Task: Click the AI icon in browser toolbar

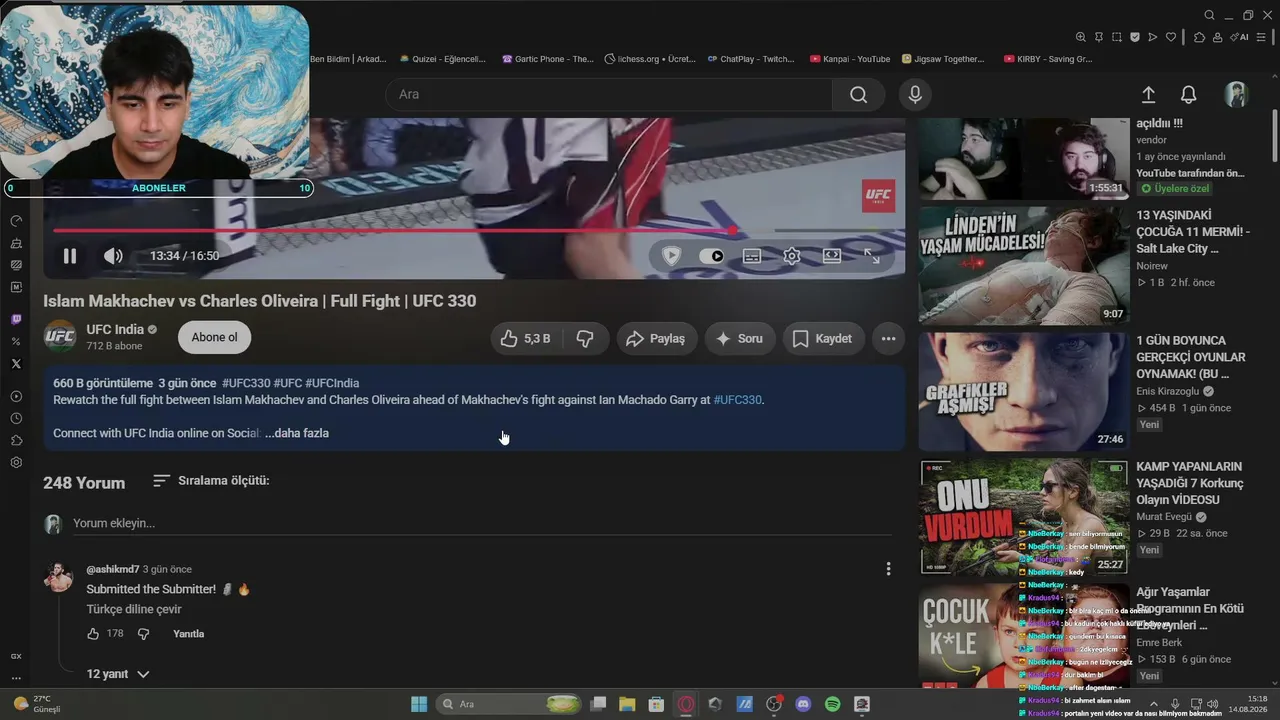Action: (x=1240, y=37)
